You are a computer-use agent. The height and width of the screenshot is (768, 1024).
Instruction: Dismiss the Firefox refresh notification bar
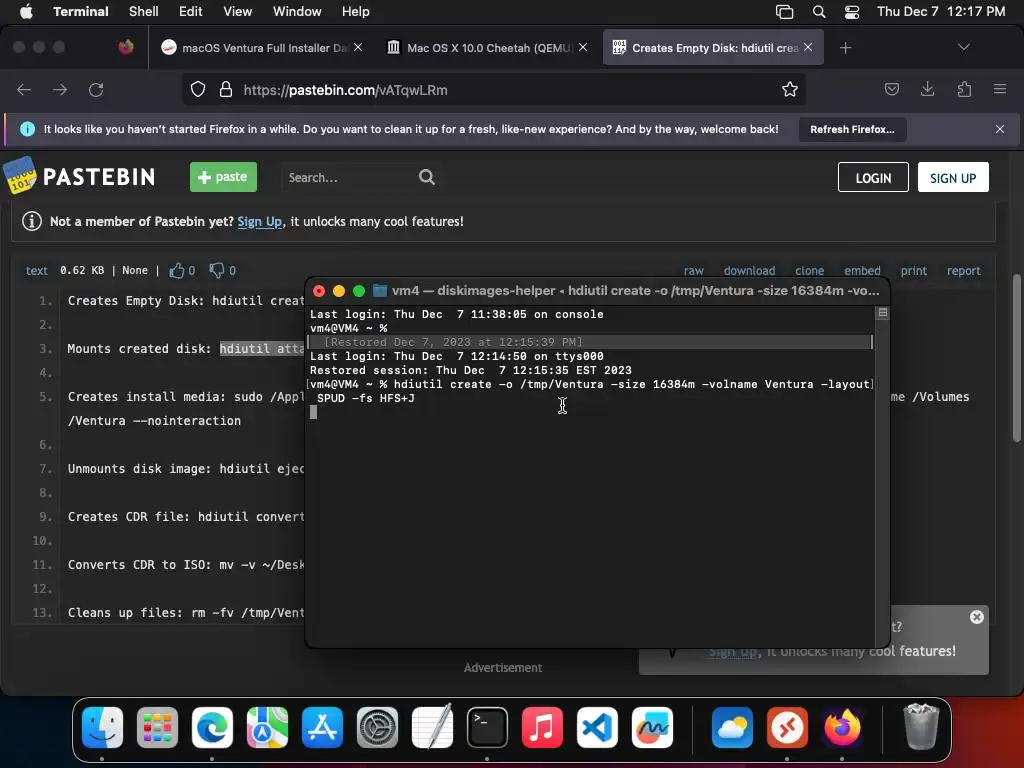(1000, 129)
